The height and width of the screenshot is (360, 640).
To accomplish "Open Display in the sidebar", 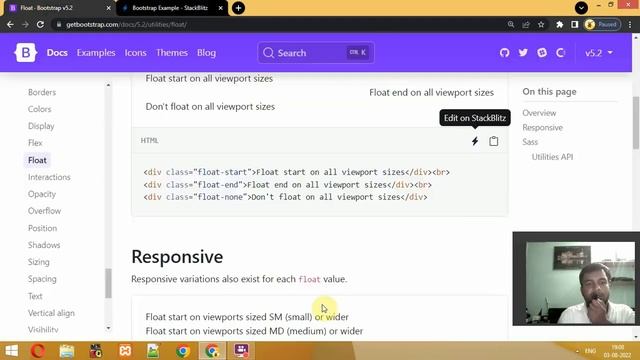I will pyautogui.click(x=41, y=126).
